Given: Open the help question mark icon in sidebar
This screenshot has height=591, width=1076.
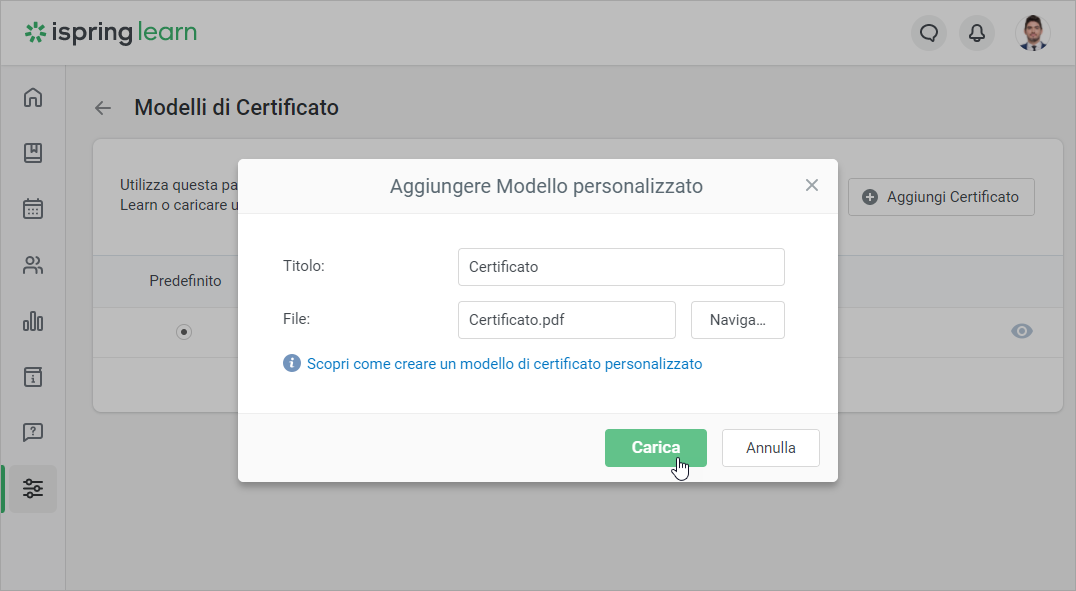Looking at the screenshot, I should (x=33, y=433).
